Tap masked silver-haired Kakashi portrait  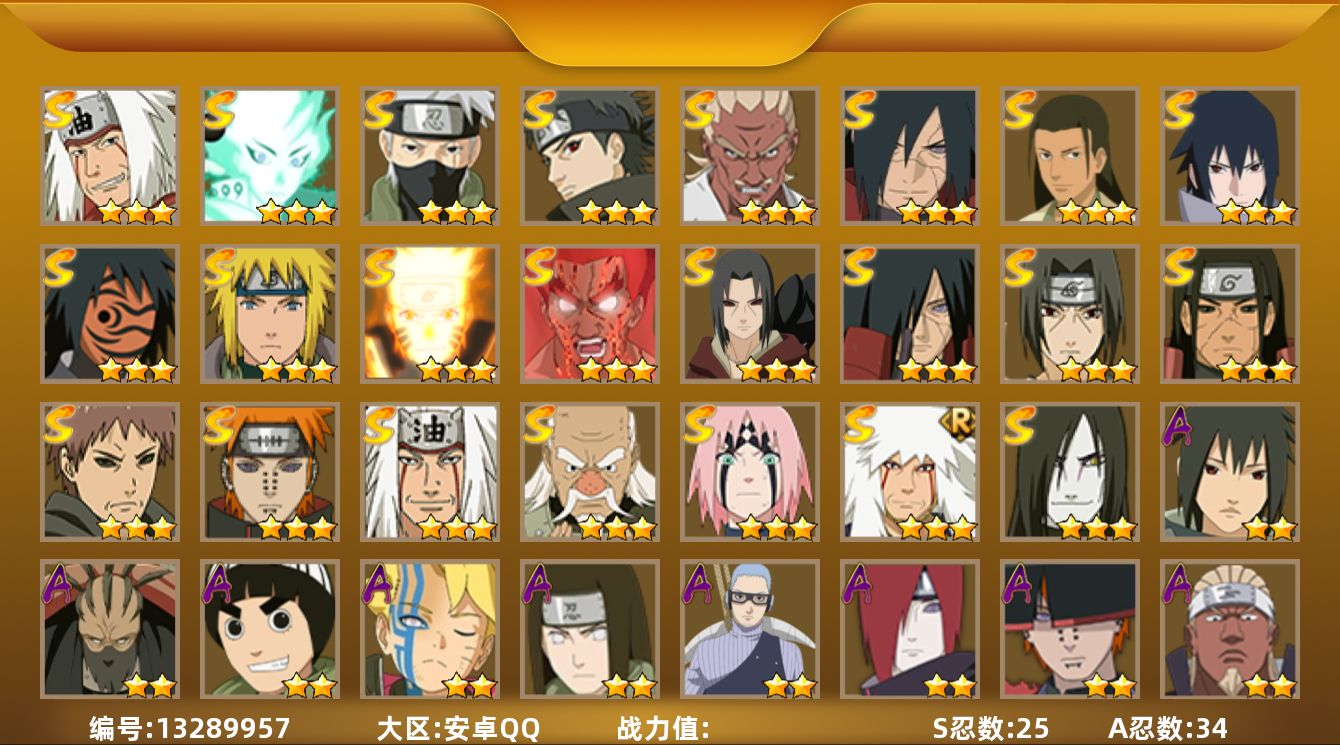click(x=429, y=156)
